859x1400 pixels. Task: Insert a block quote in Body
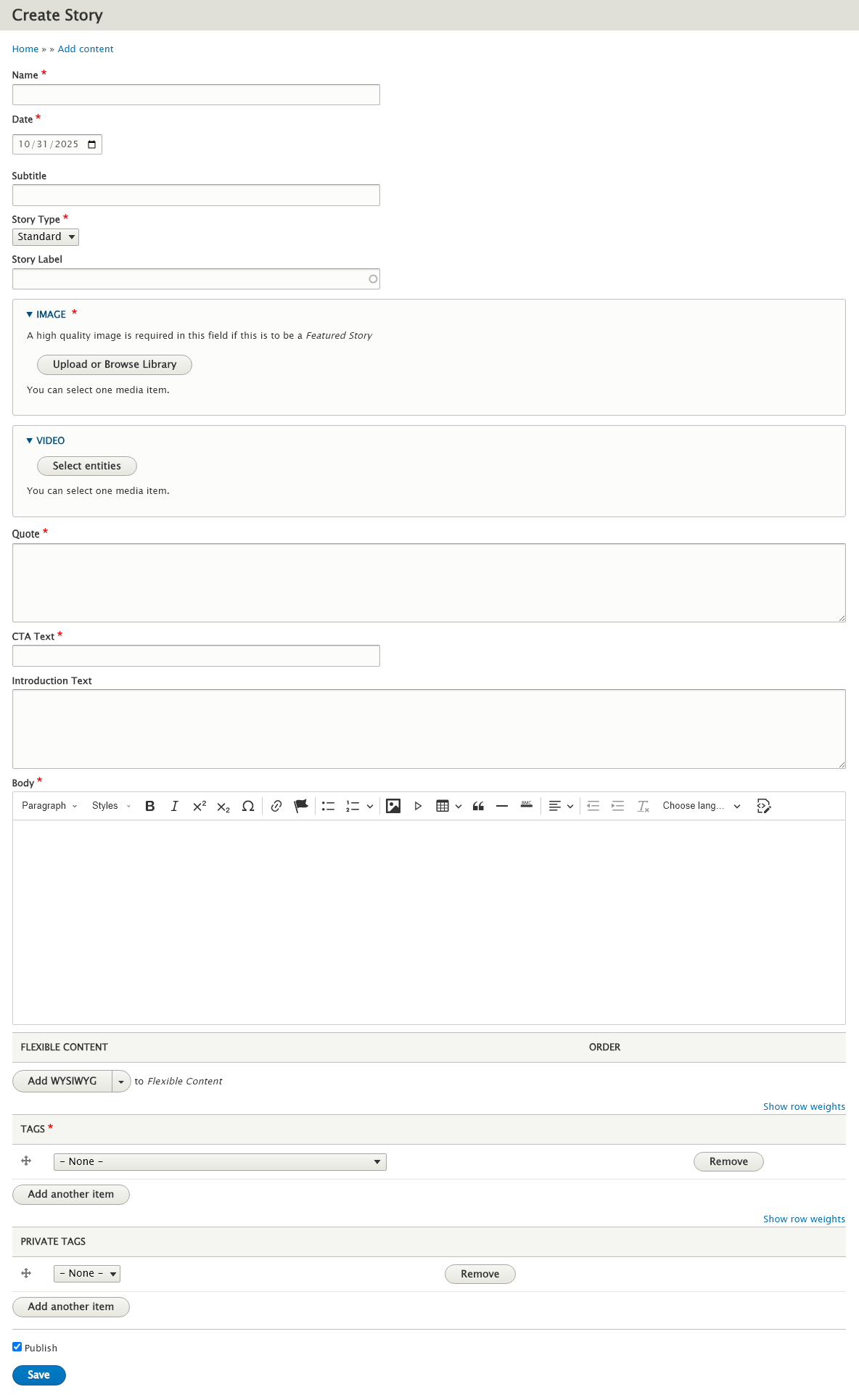[x=478, y=806]
